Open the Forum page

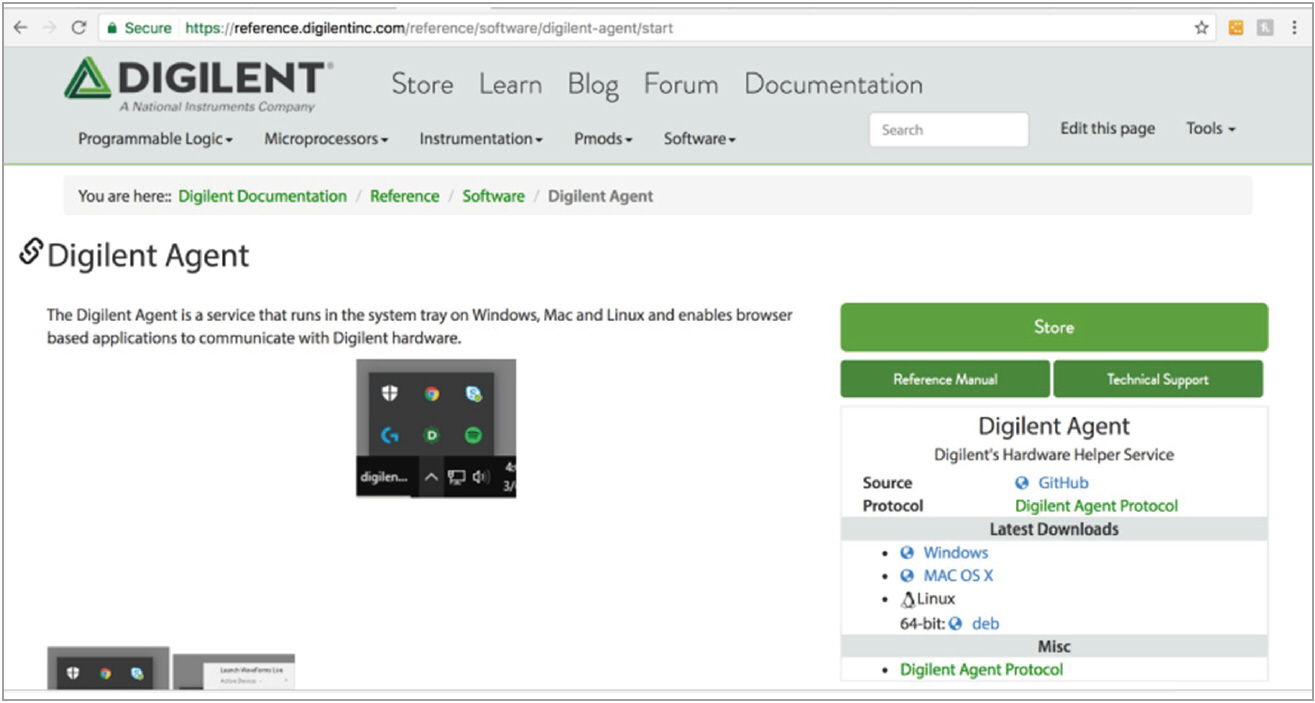click(681, 84)
